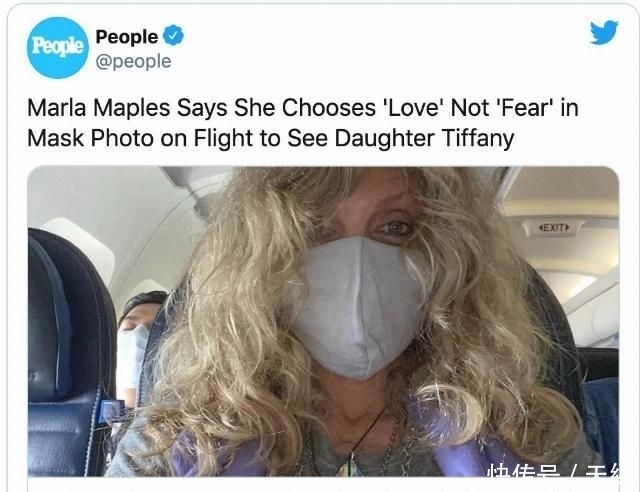This screenshot has width=640, height=492.
Task: Click the EXIT sign in the photo
Action: point(554,227)
